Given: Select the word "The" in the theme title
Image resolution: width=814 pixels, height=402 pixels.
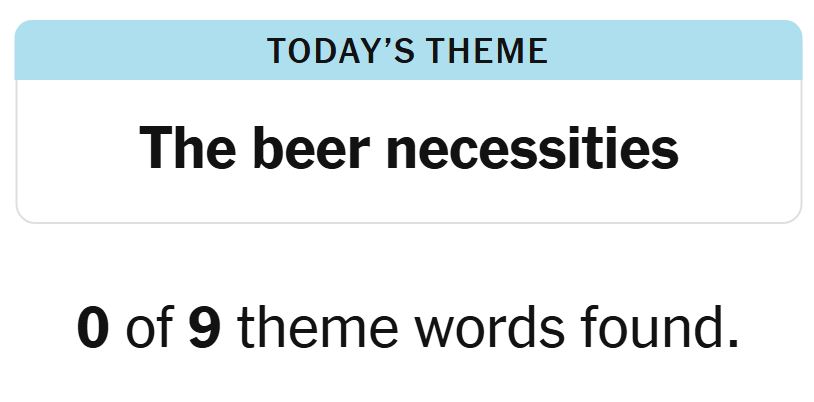Looking at the screenshot, I should click(187, 149).
